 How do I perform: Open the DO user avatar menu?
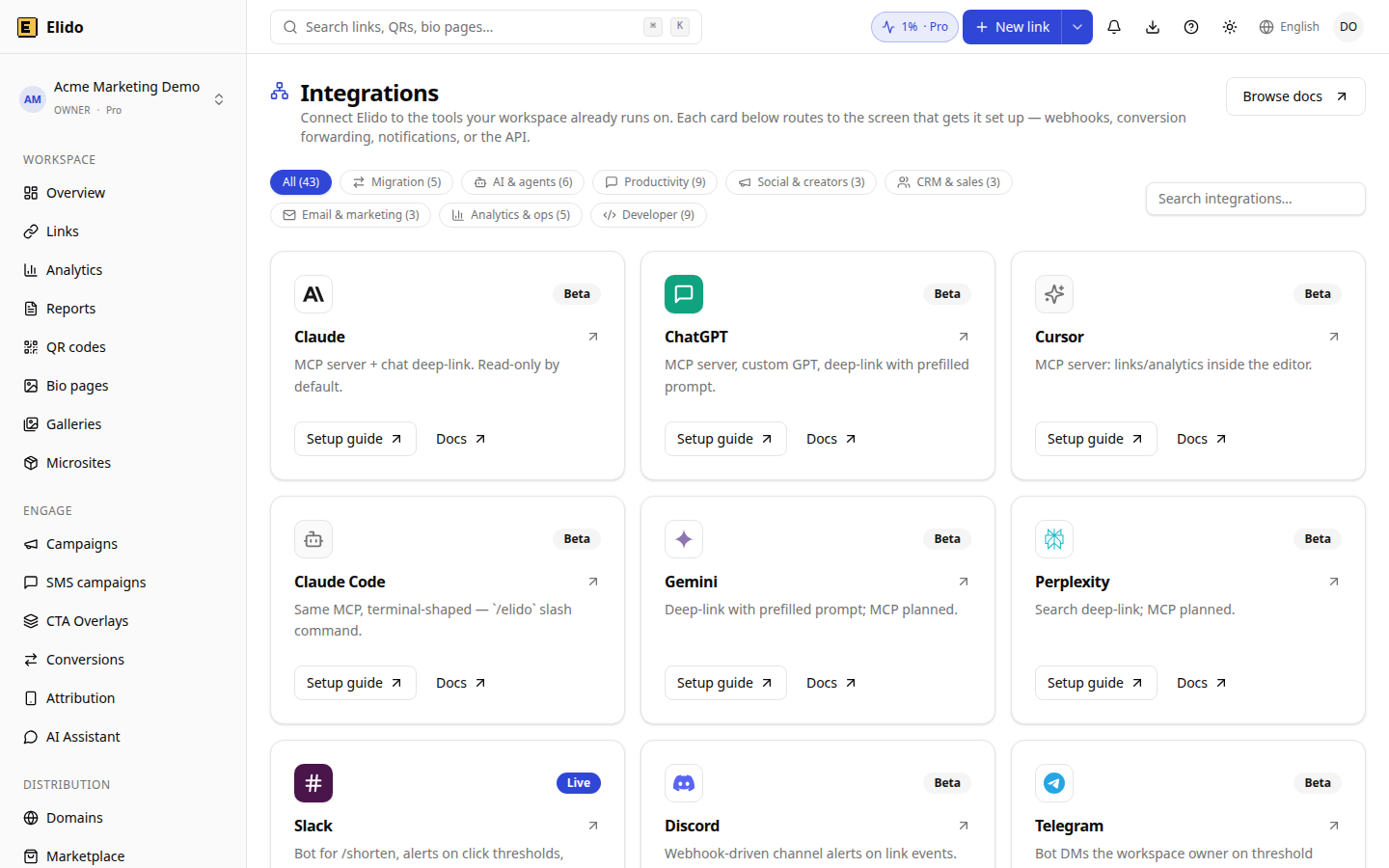pos(1348,27)
